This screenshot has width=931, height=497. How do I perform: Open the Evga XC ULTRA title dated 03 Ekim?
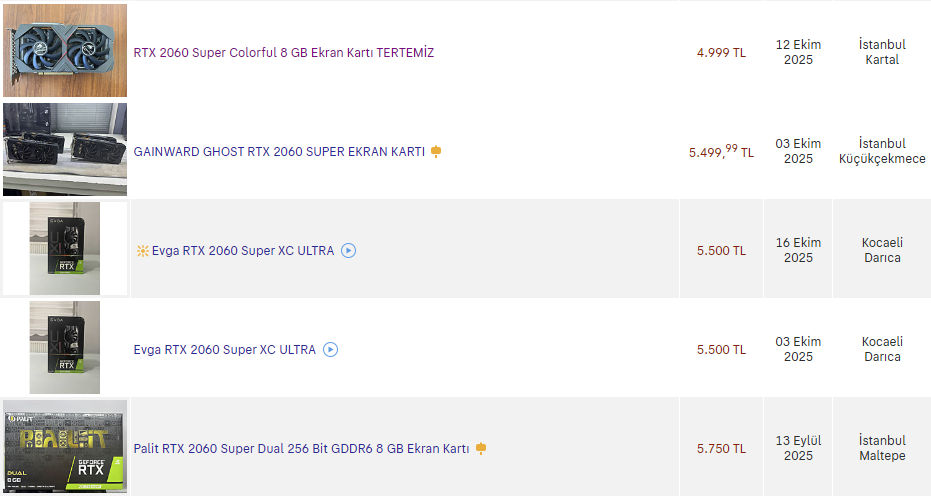pyautogui.click(x=224, y=350)
